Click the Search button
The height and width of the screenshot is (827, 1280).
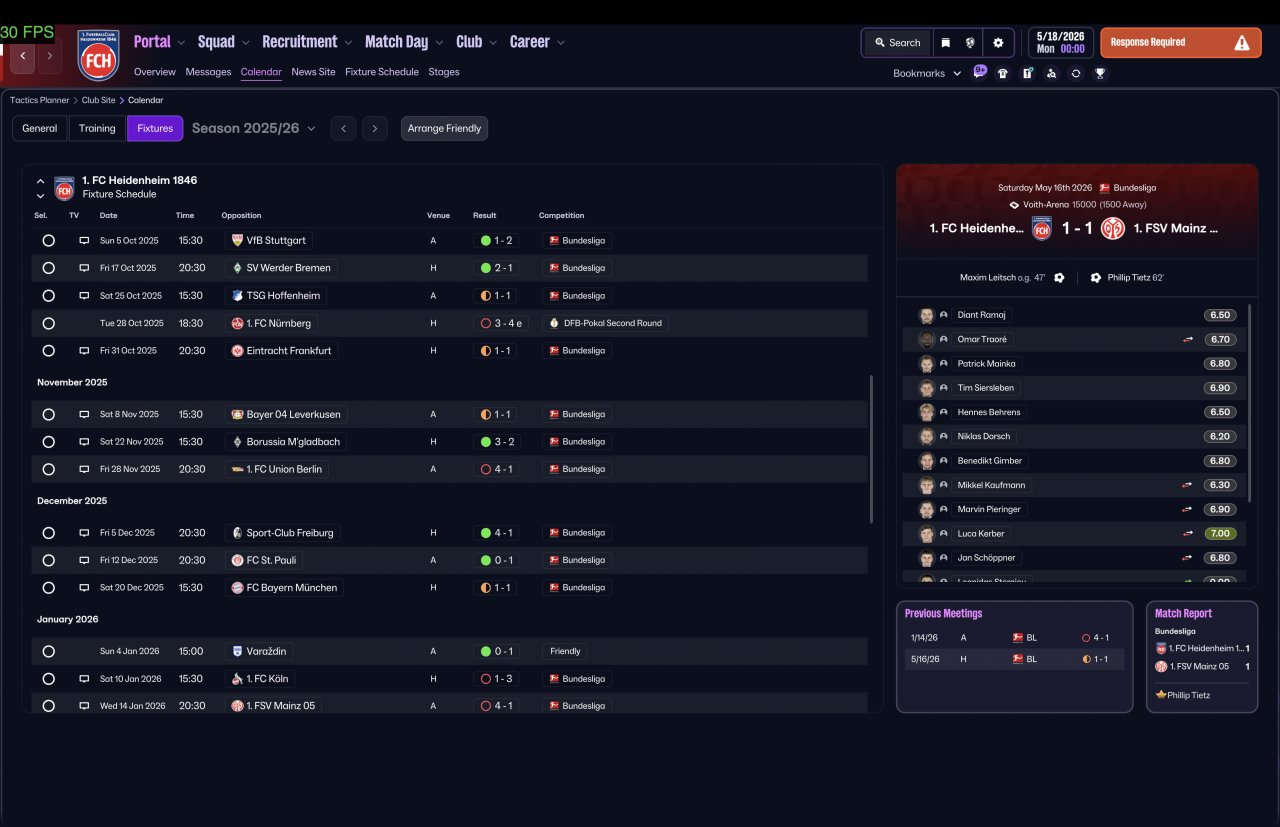(897, 43)
